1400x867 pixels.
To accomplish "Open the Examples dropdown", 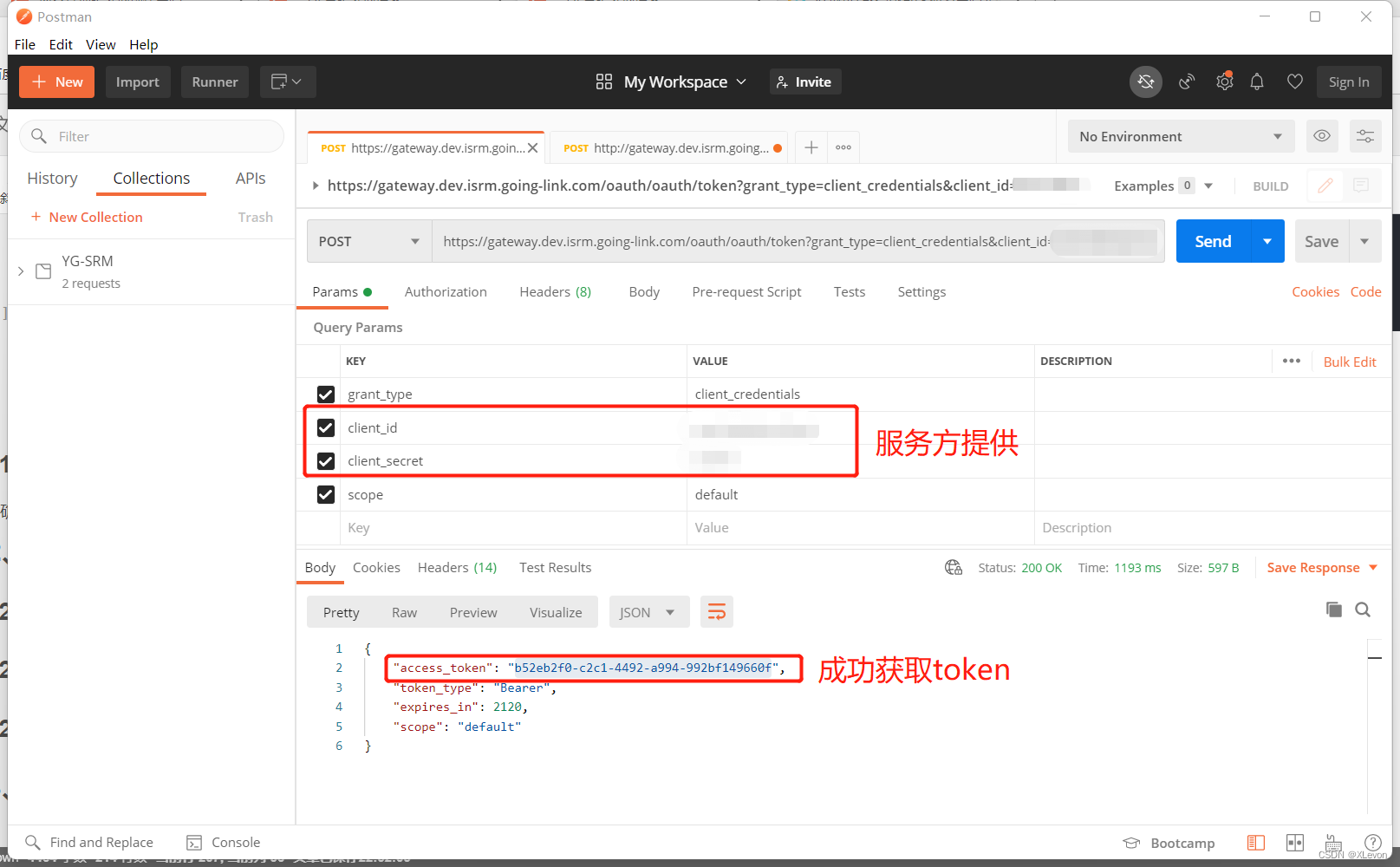I will (1163, 186).
